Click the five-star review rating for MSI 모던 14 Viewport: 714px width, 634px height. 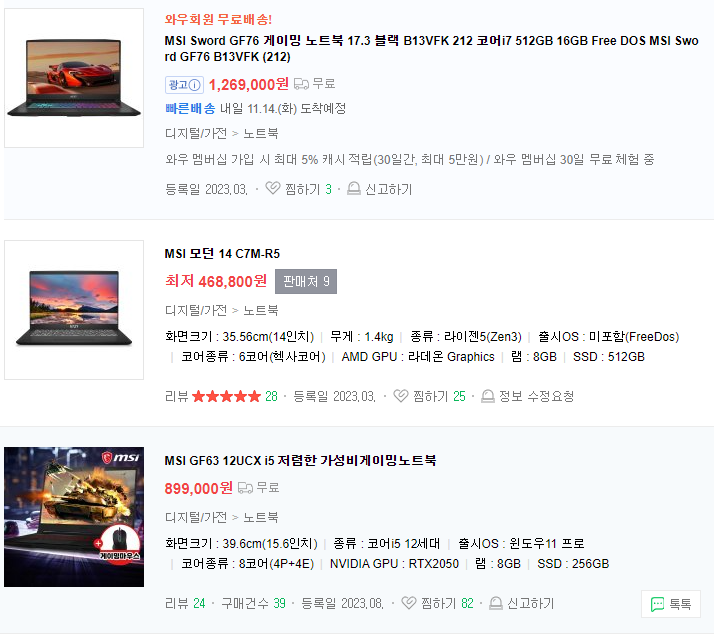click(226, 396)
